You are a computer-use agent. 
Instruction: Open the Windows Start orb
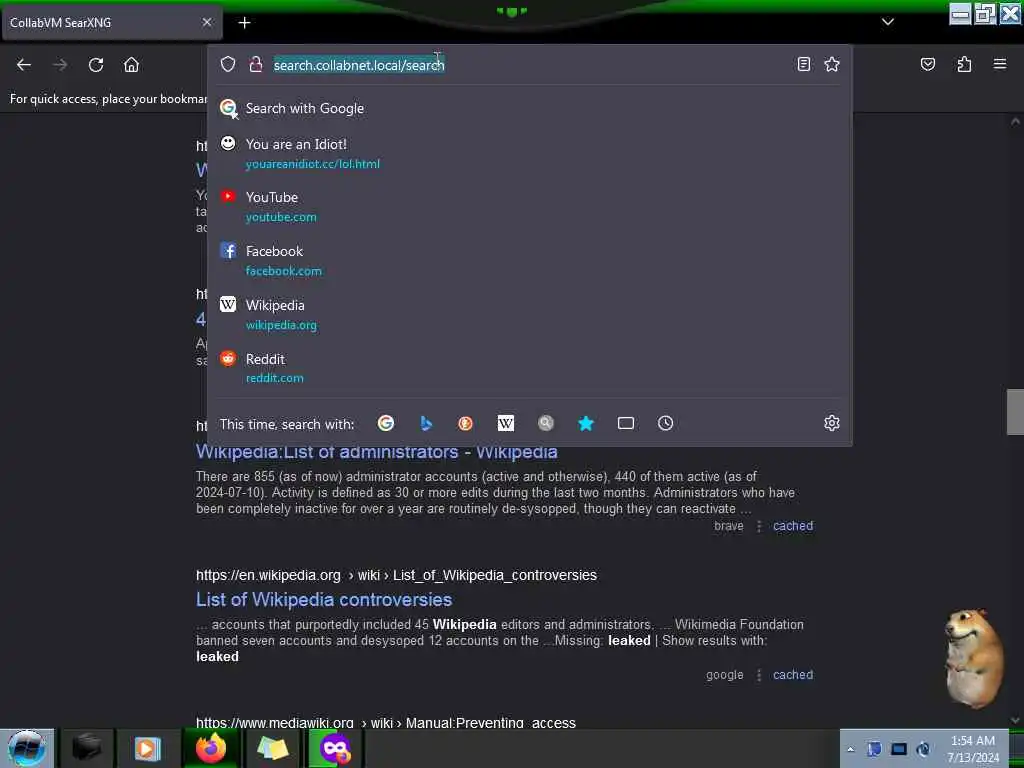[x=27, y=748]
